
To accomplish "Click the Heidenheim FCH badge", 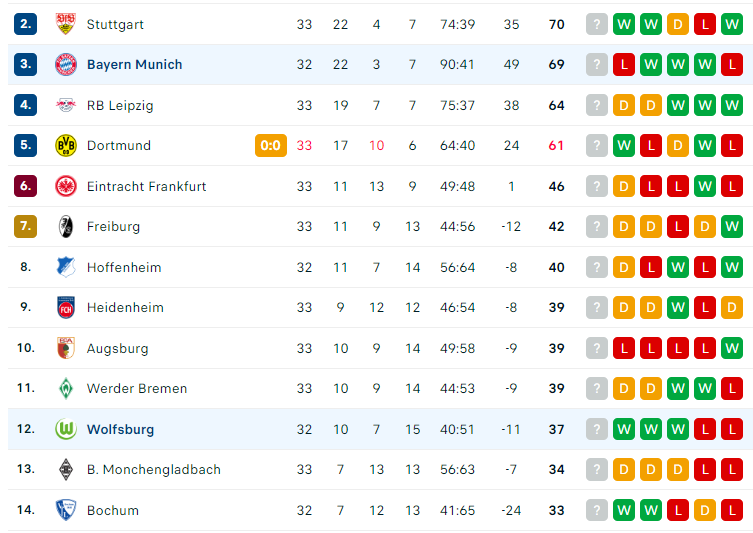I will tap(66, 307).
